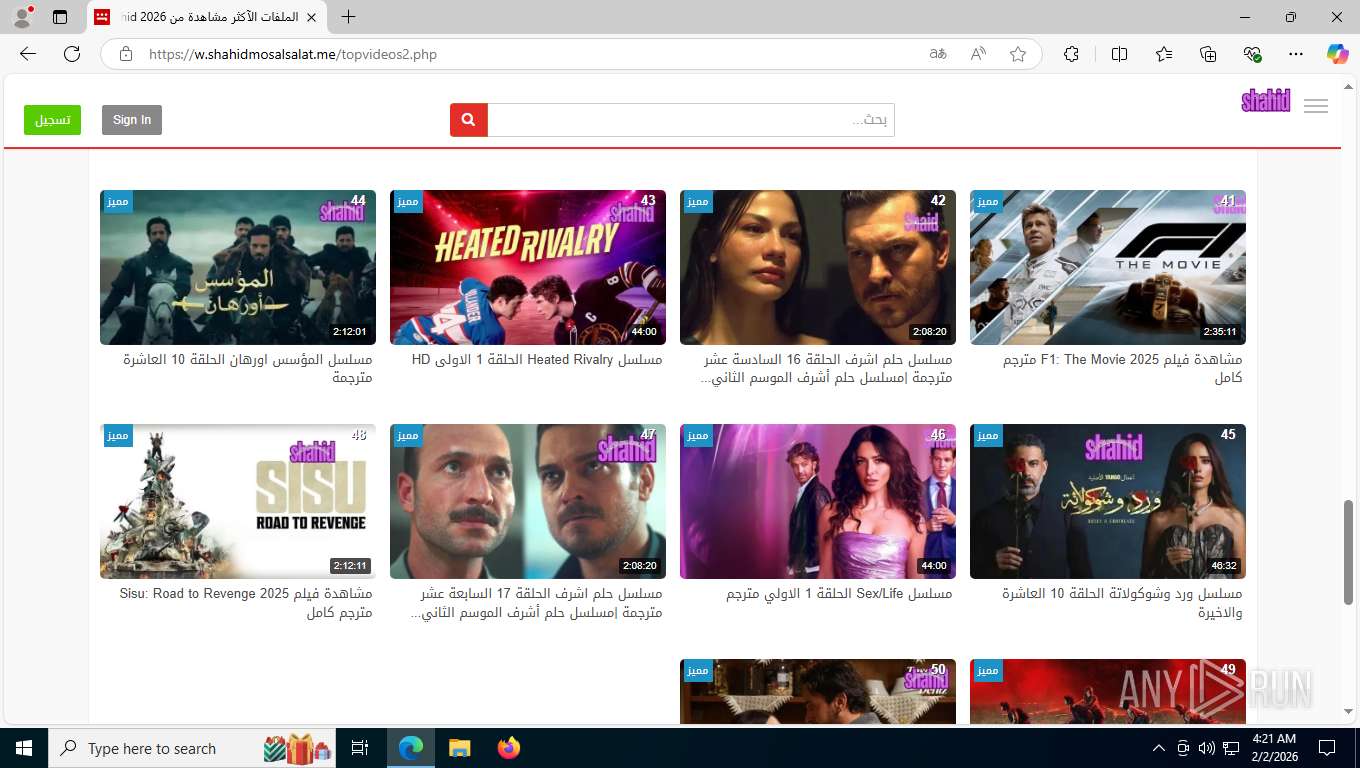Open المؤسس اورهان episode 10 thumbnail
This screenshot has height=768, width=1360.
(238, 267)
